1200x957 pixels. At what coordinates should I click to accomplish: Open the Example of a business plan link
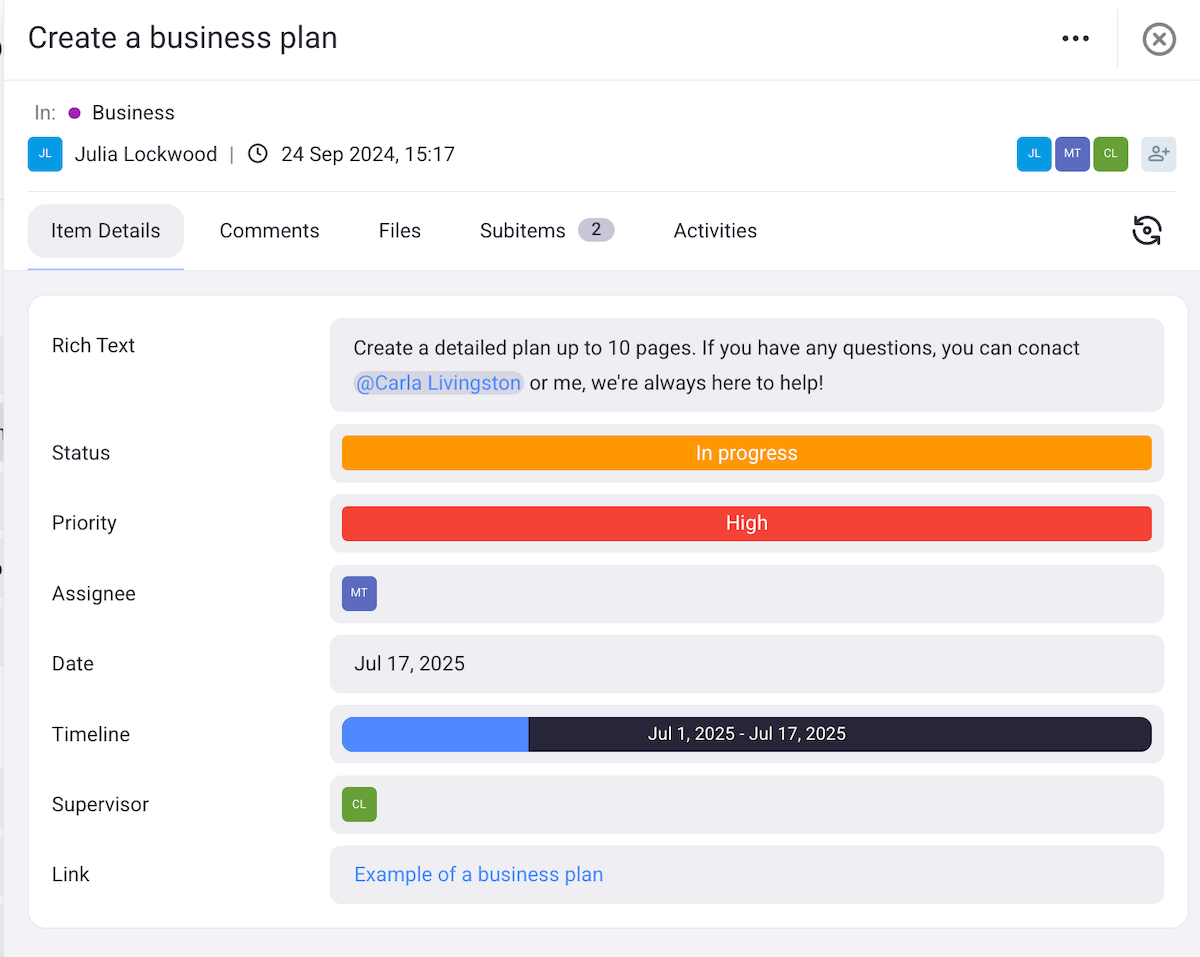pyautogui.click(x=478, y=874)
